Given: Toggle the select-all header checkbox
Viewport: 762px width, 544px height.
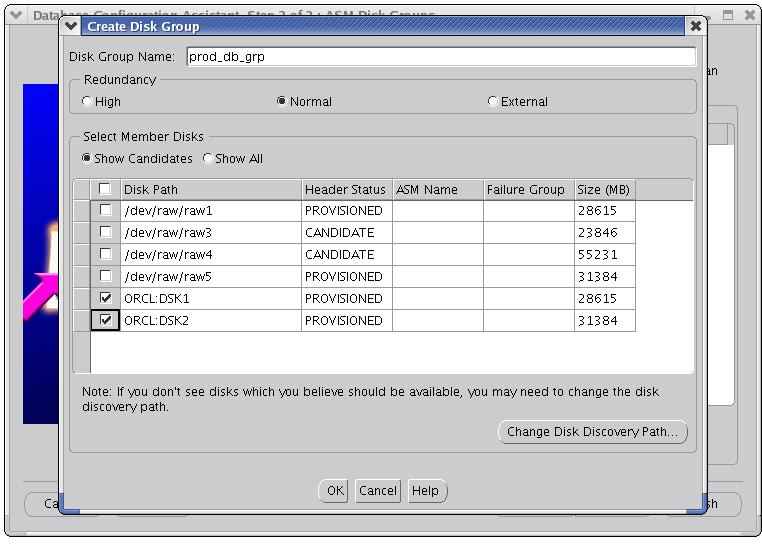Looking at the screenshot, I should click(105, 190).
